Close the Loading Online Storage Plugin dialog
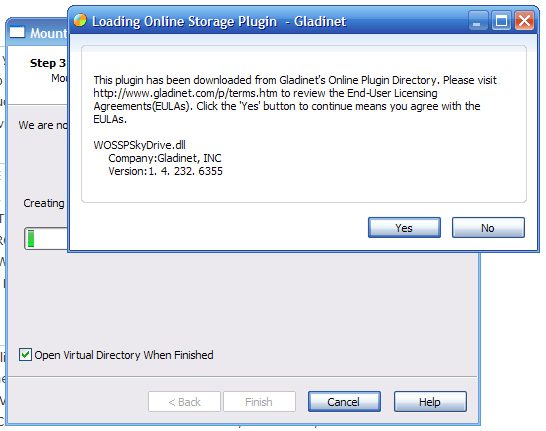 524,21
